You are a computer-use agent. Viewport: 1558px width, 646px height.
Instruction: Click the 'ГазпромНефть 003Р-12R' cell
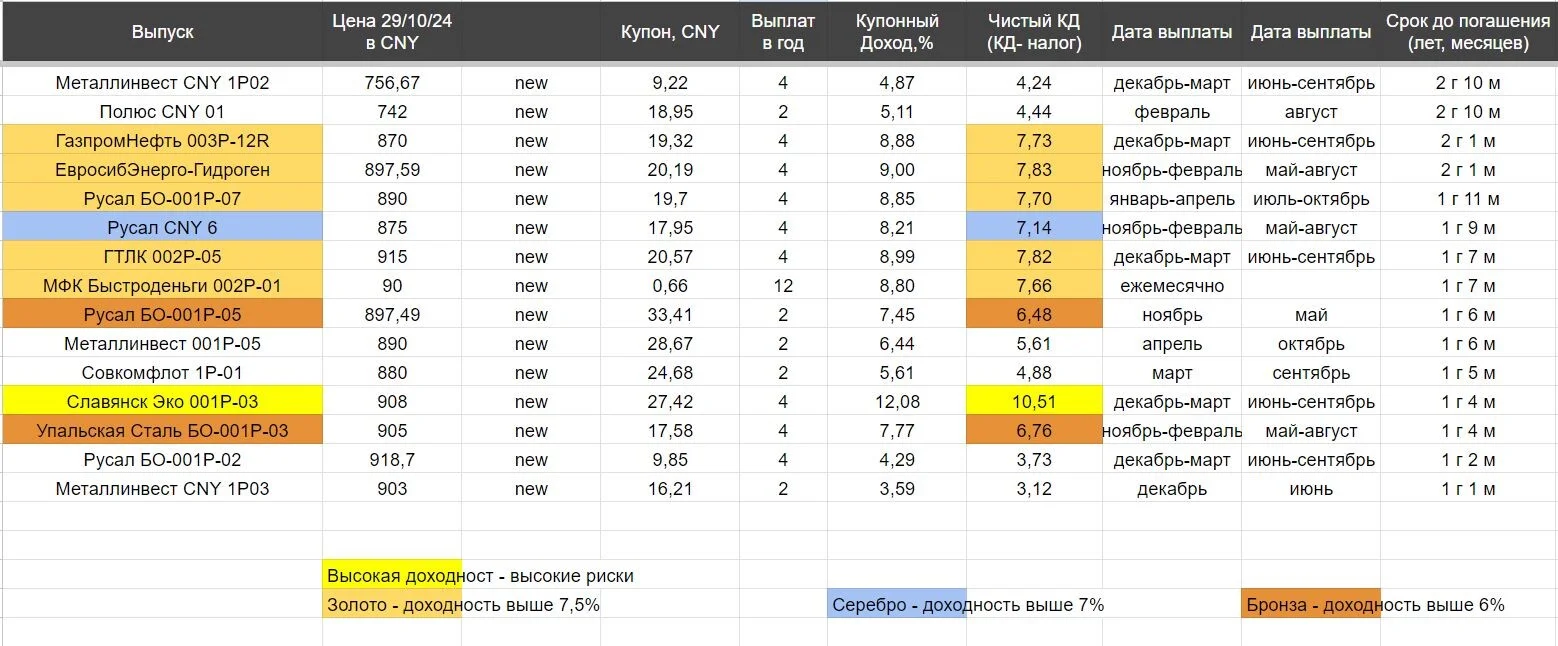pyautogui.click(x=162, y=141)
